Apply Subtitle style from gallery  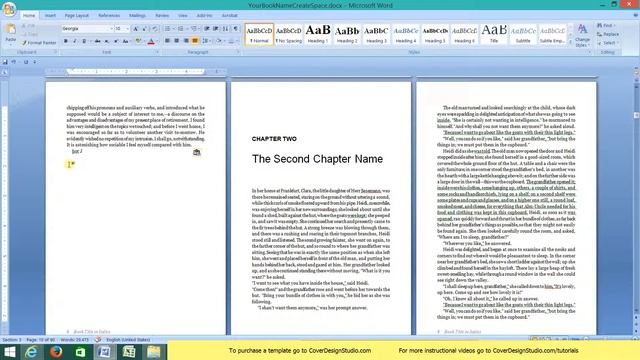click(x=523, y=34)
